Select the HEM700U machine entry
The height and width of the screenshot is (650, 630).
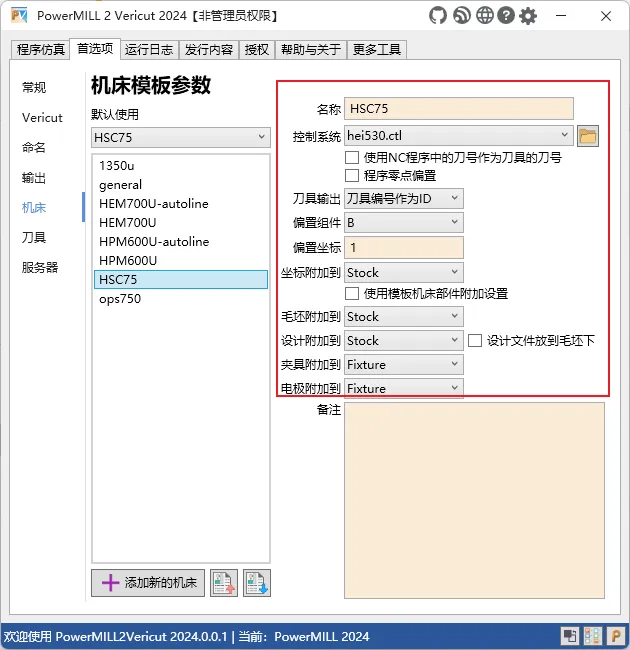click(x=181, y=223)
